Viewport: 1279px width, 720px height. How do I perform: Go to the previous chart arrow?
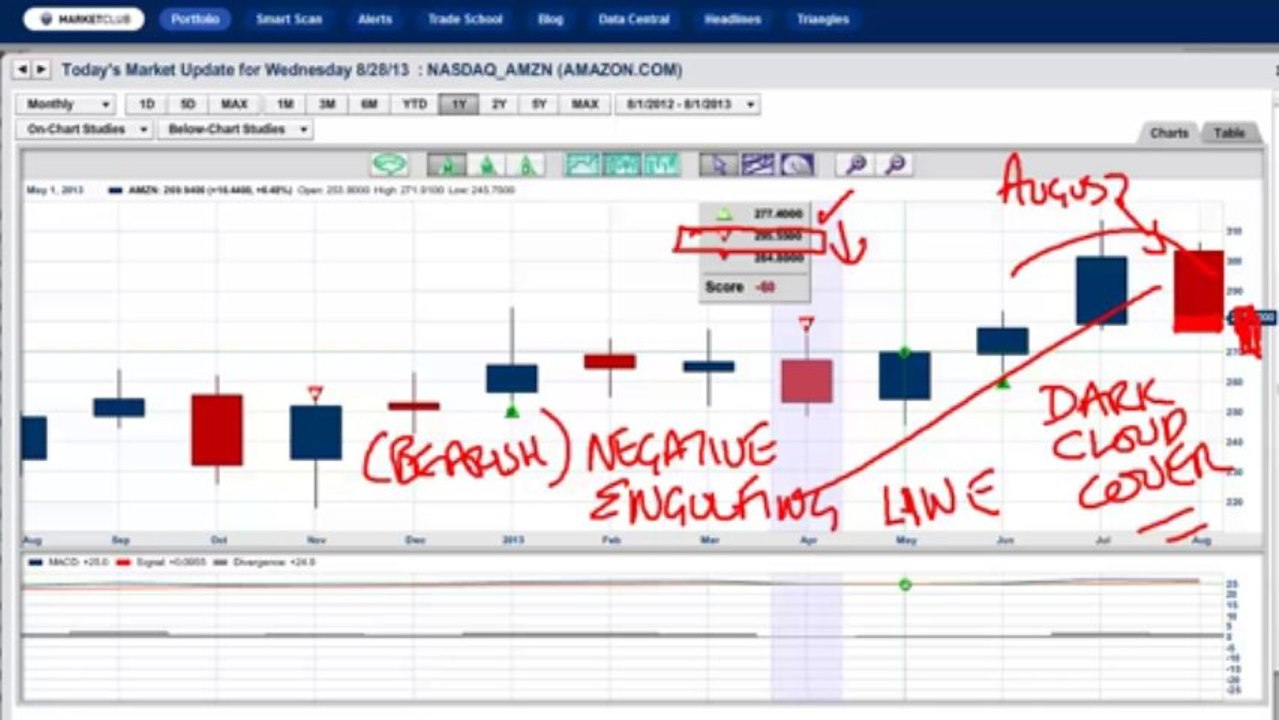22,69
